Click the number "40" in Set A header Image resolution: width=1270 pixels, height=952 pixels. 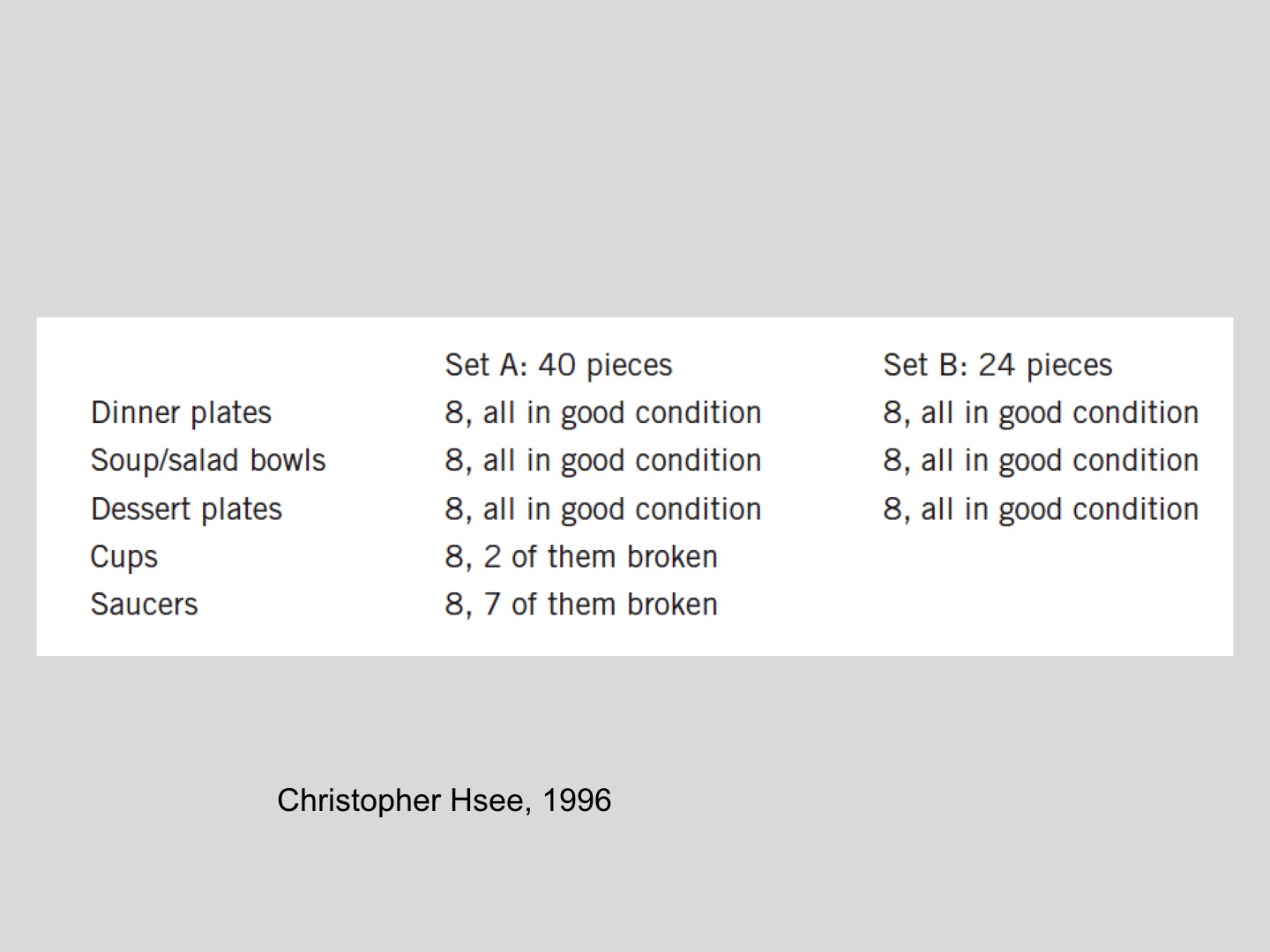[557, 365]
